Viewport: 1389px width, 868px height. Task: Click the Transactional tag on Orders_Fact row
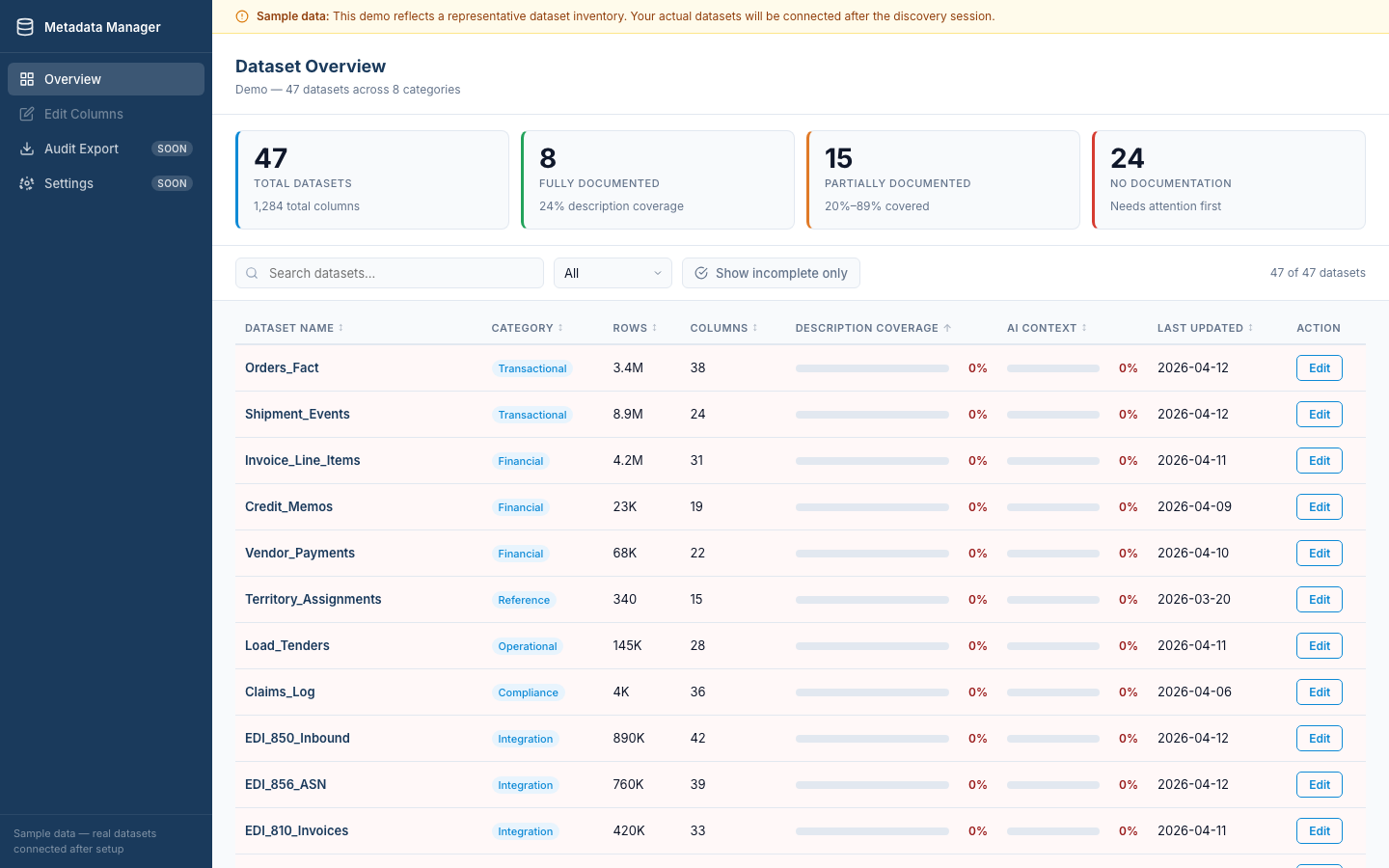532,368
